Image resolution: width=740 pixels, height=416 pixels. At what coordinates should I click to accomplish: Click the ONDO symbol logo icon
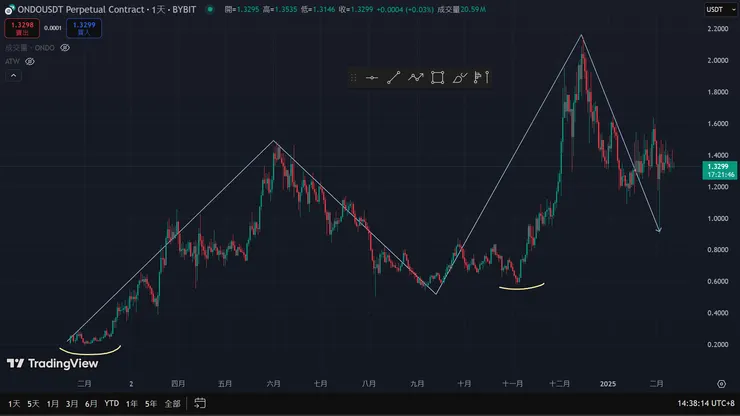[x=9, y=9]
